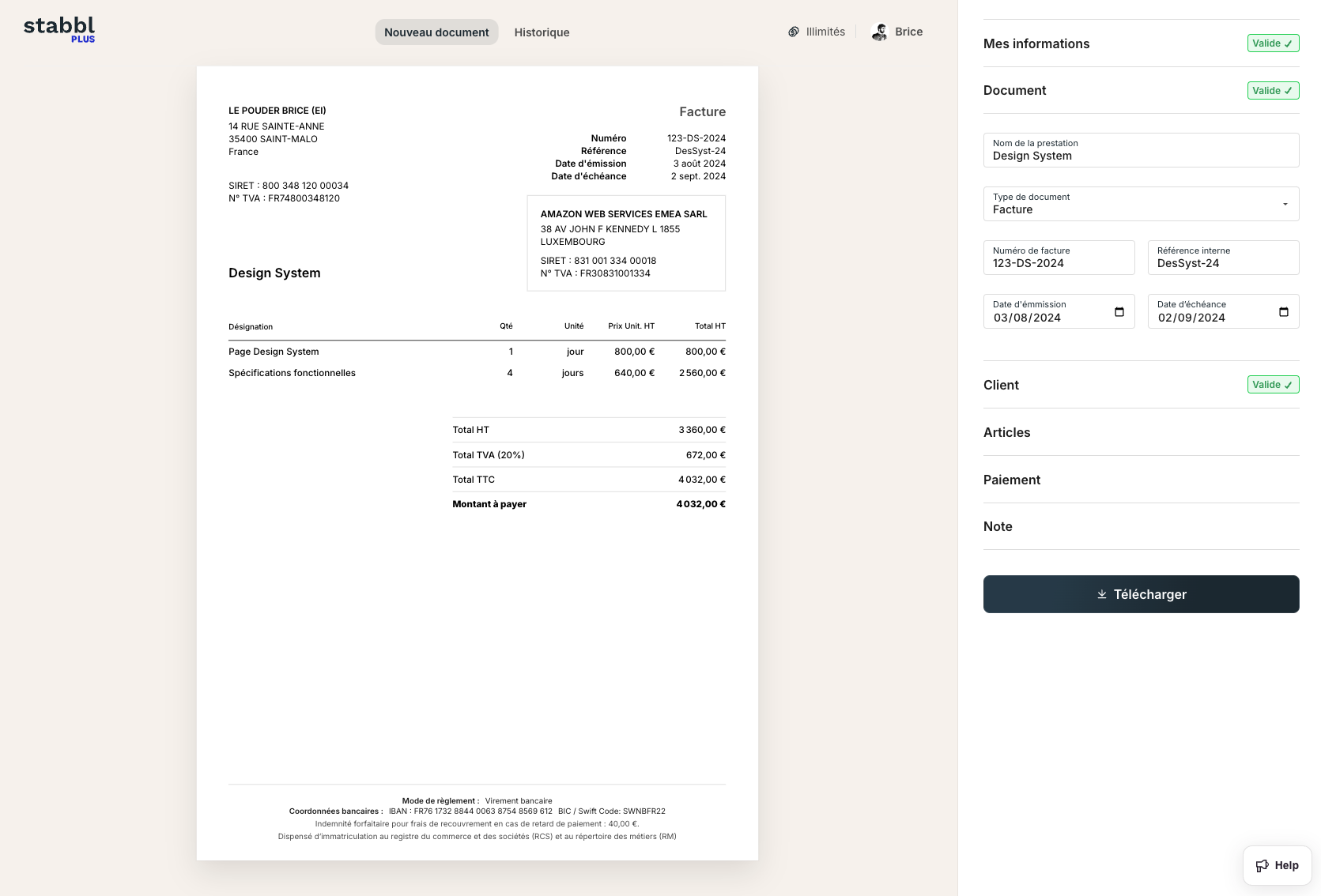Click the Total TVA (20%) row label
The width and height of the screenshot is (1321, 896).
point(489,455)
